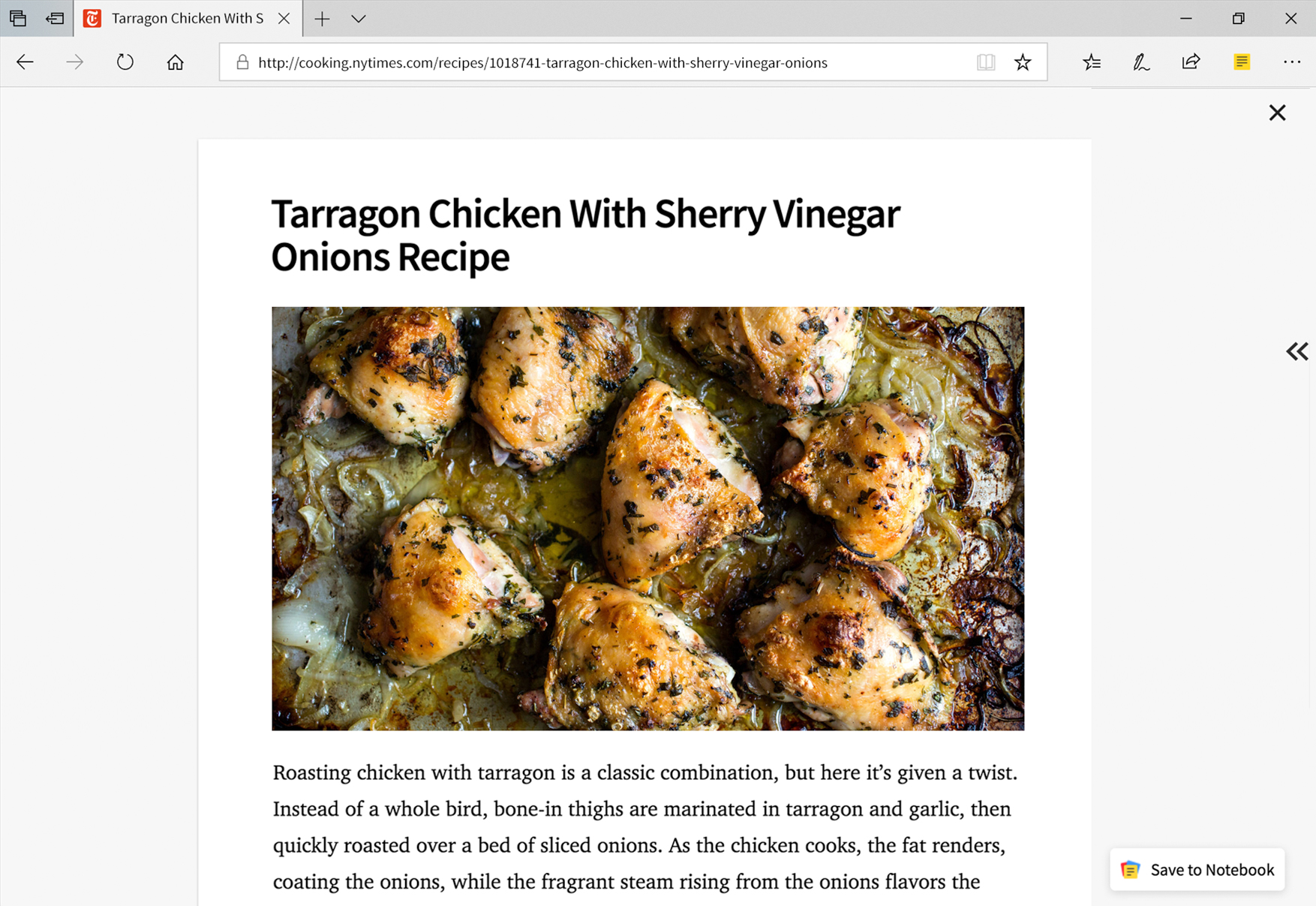Image resolution: width=1316 pixels, height=906 pixels.
Task: Set these tabs aside
Action: click(55, 19)
